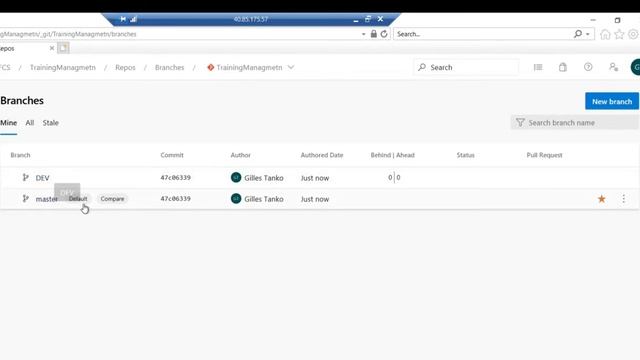Open a new browser tab
The width and height of the screenshot is (640, 360).
tap(63, 48)
